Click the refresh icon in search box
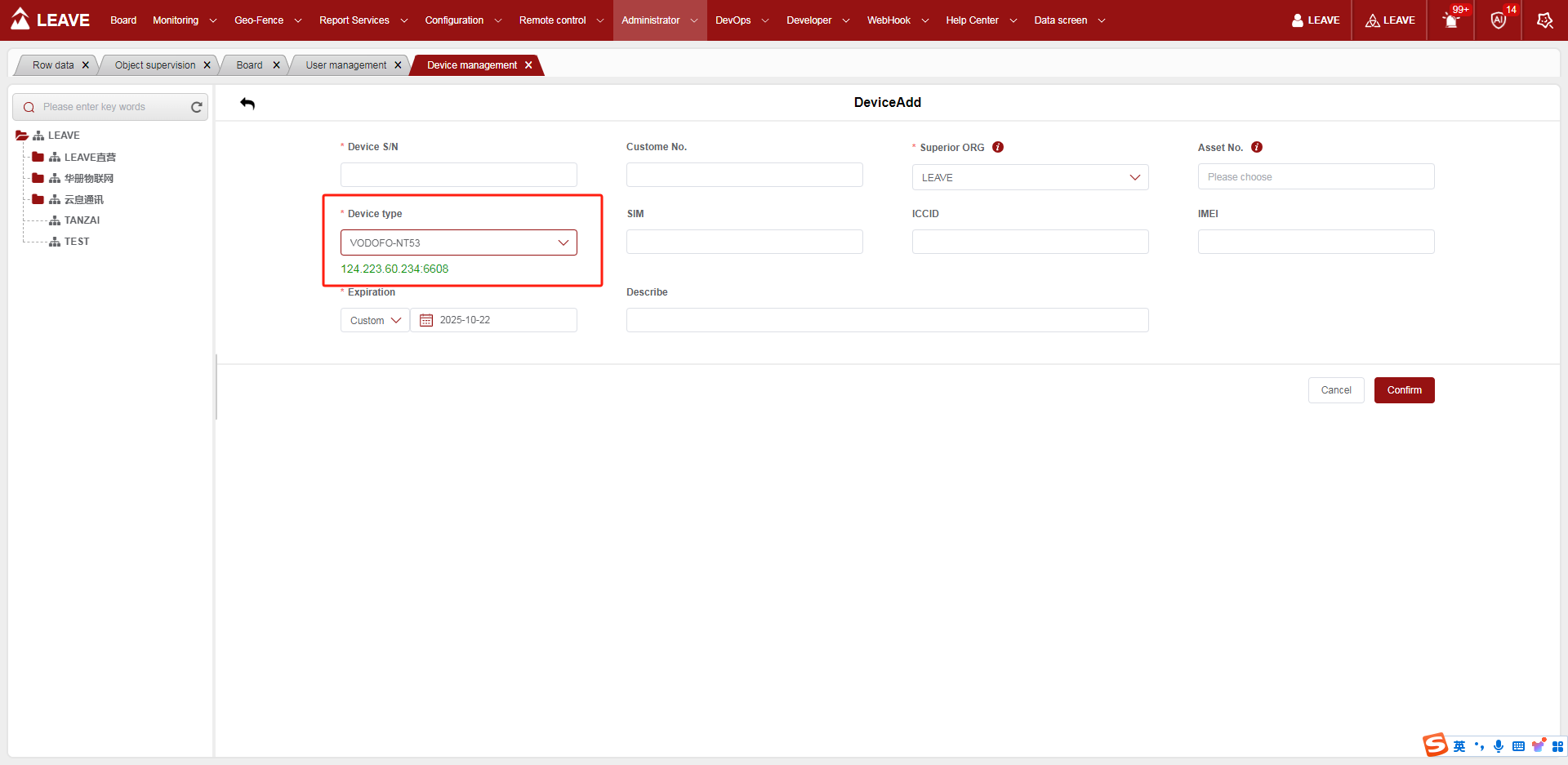The image size is (1568, 765). [196, 107]
